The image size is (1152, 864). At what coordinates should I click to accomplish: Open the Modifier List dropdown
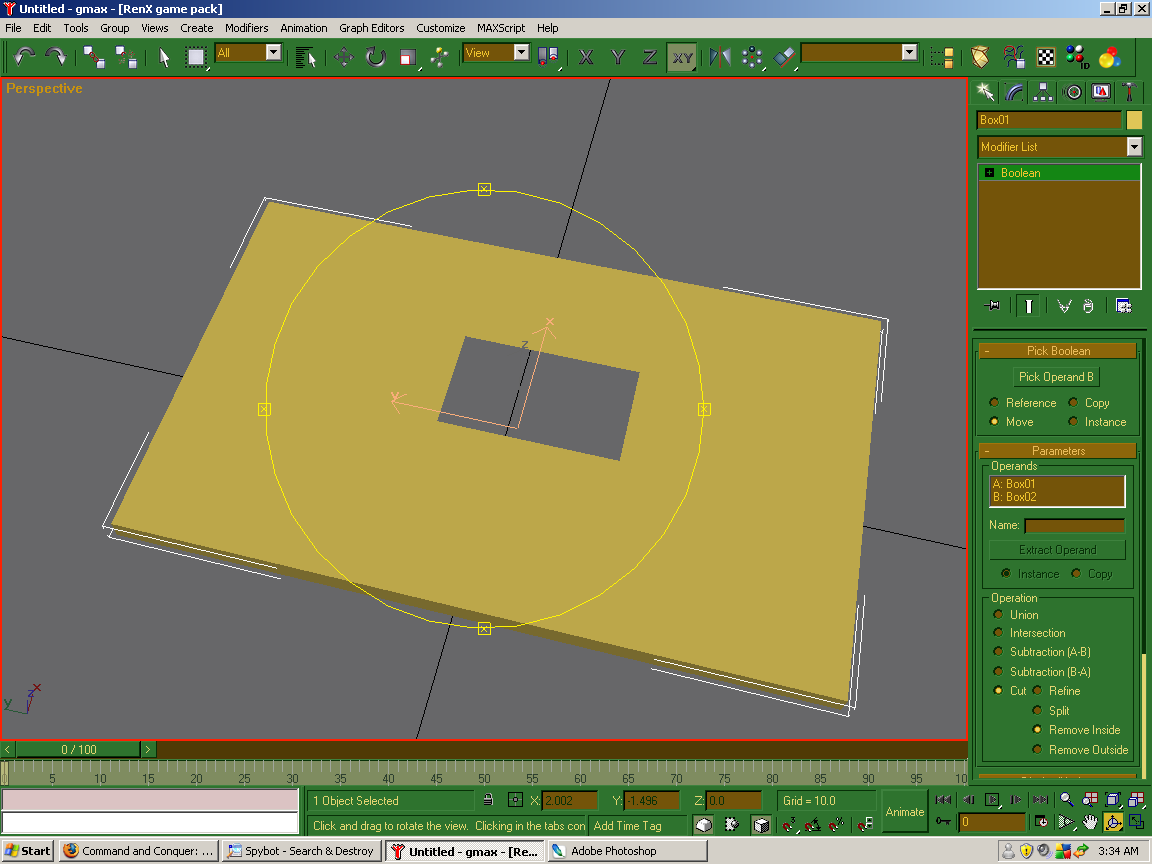1134,147
